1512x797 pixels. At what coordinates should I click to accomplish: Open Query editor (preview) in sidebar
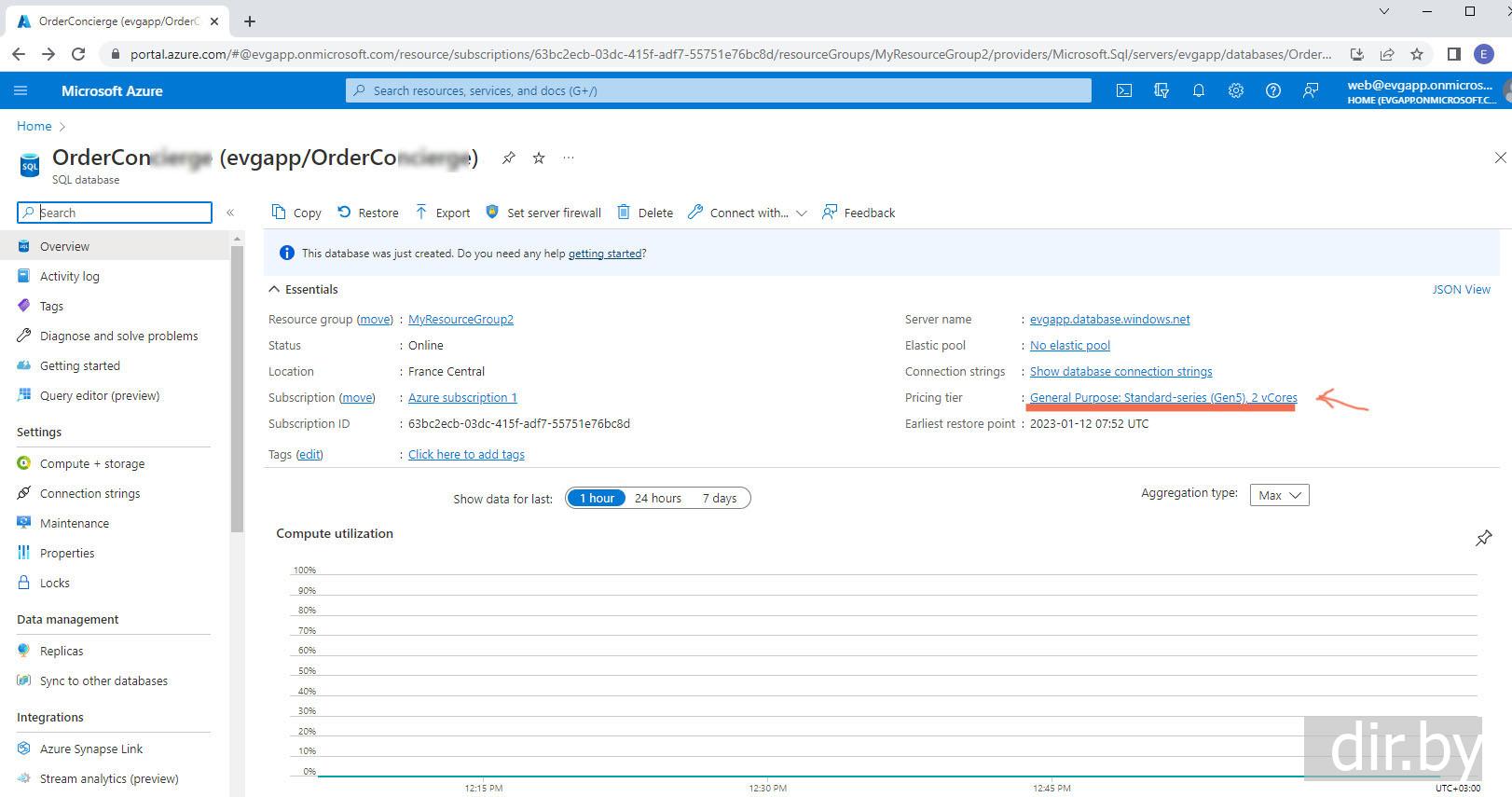(99, 395)
